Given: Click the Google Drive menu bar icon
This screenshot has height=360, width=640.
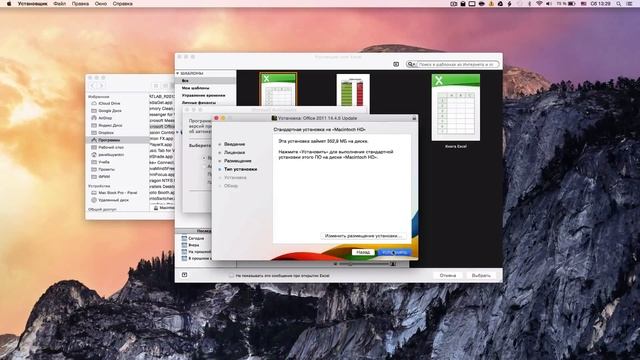Looking at the screenshot, I should (500, 4).
